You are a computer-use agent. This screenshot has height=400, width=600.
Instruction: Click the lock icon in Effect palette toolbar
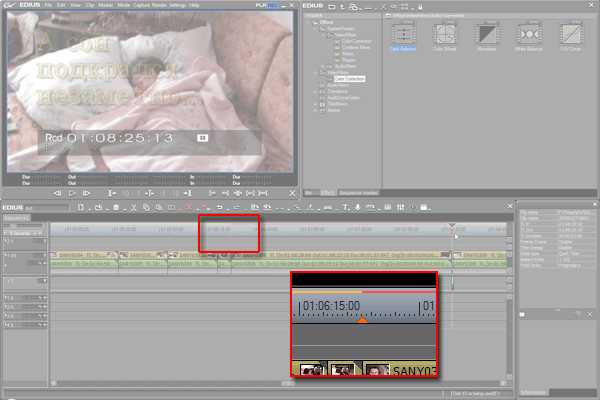pyautogui.click(x=420, y=7)
